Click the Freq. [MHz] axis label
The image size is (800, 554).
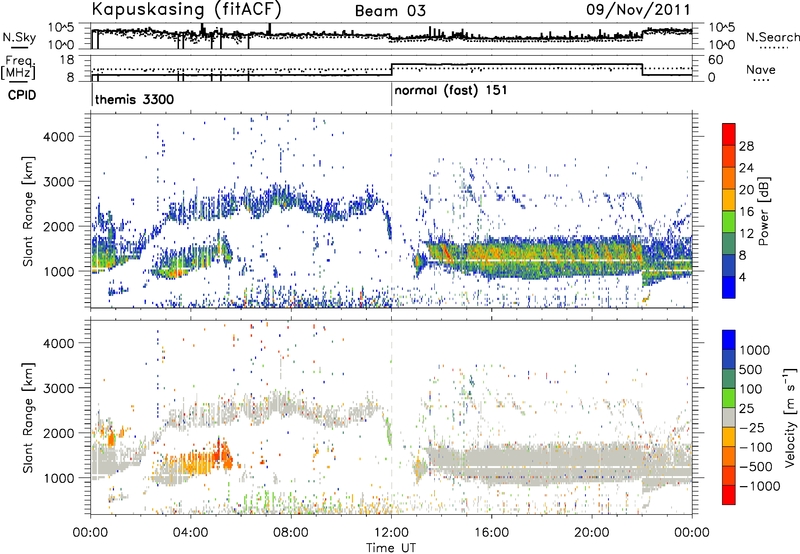pos(18,68)
